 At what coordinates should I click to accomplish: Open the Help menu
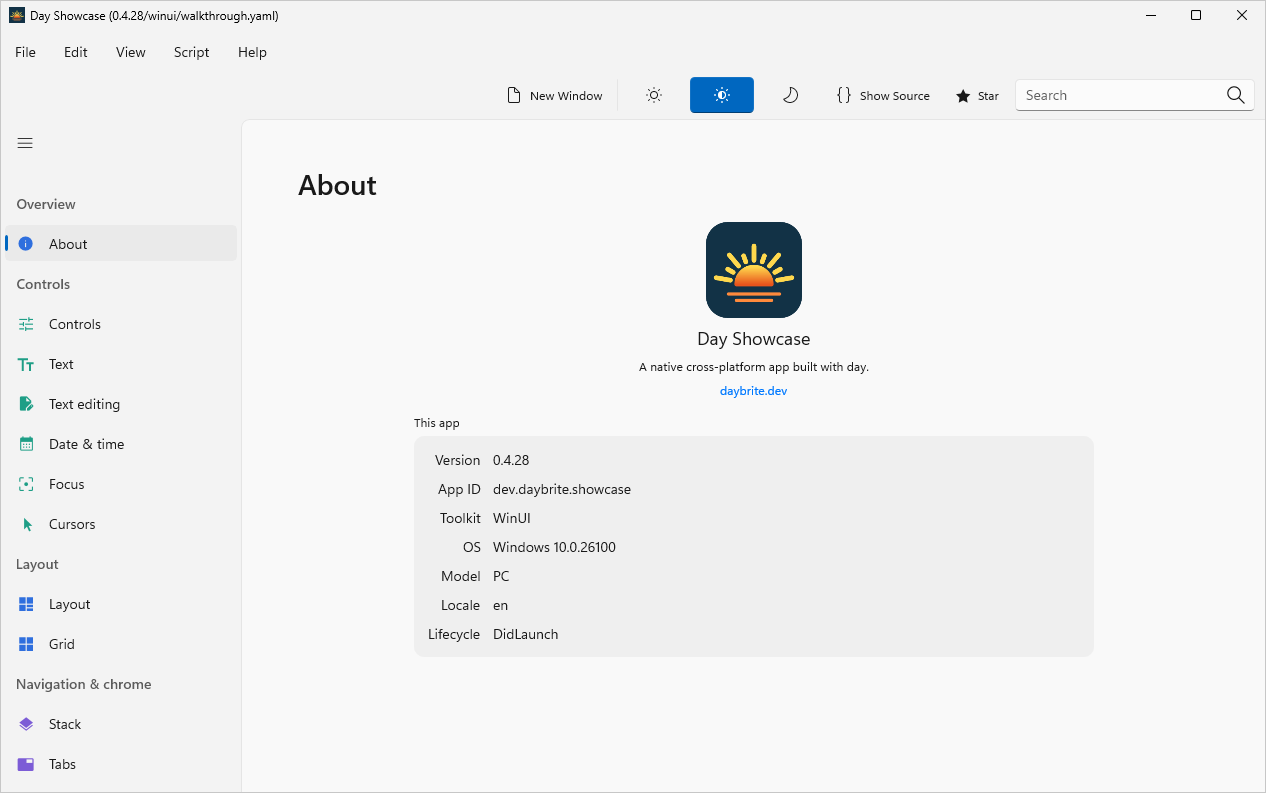pos(252,52)
